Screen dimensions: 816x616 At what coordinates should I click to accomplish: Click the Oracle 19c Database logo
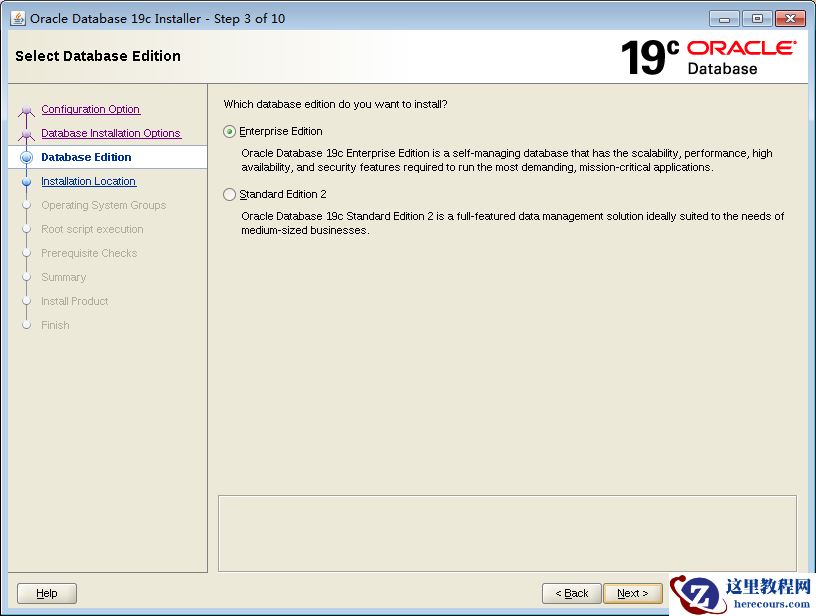coord(708,57)
